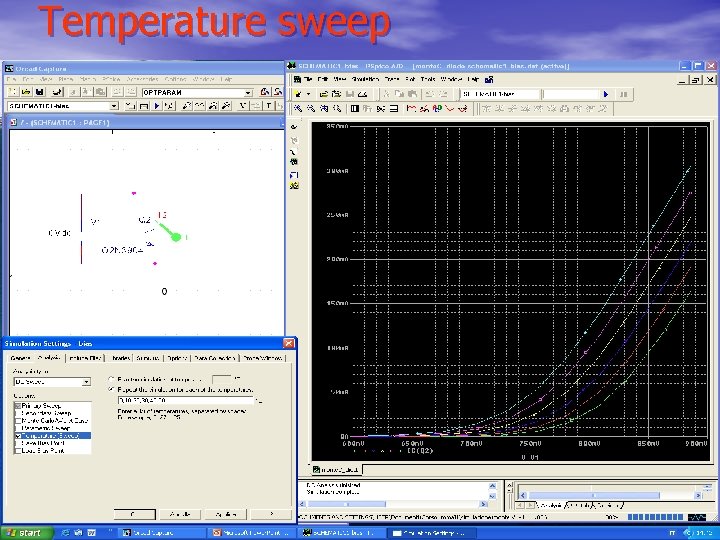The image size is (720, 540).
Task: Toggle the Primary Sweep checkbox
Action: click(18, 406)
